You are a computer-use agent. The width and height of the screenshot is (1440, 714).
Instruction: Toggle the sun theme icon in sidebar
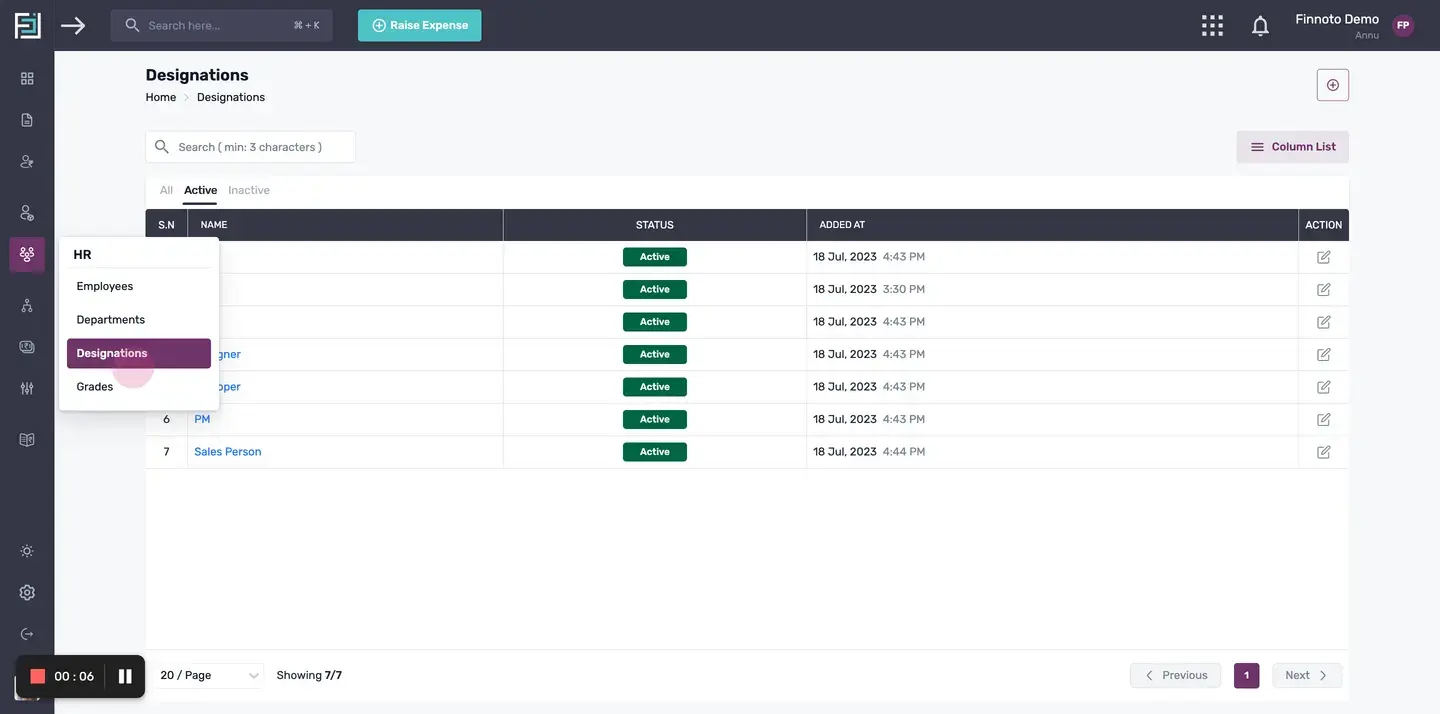(x=27, y=551)
